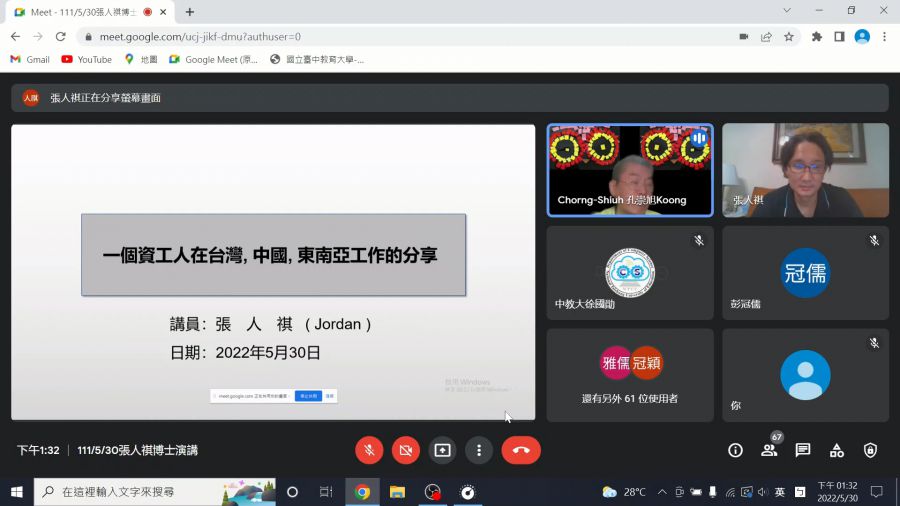Toggle the browser side panel icon
900x506 pixels.
pyautogui.click(x=839, y=36)
